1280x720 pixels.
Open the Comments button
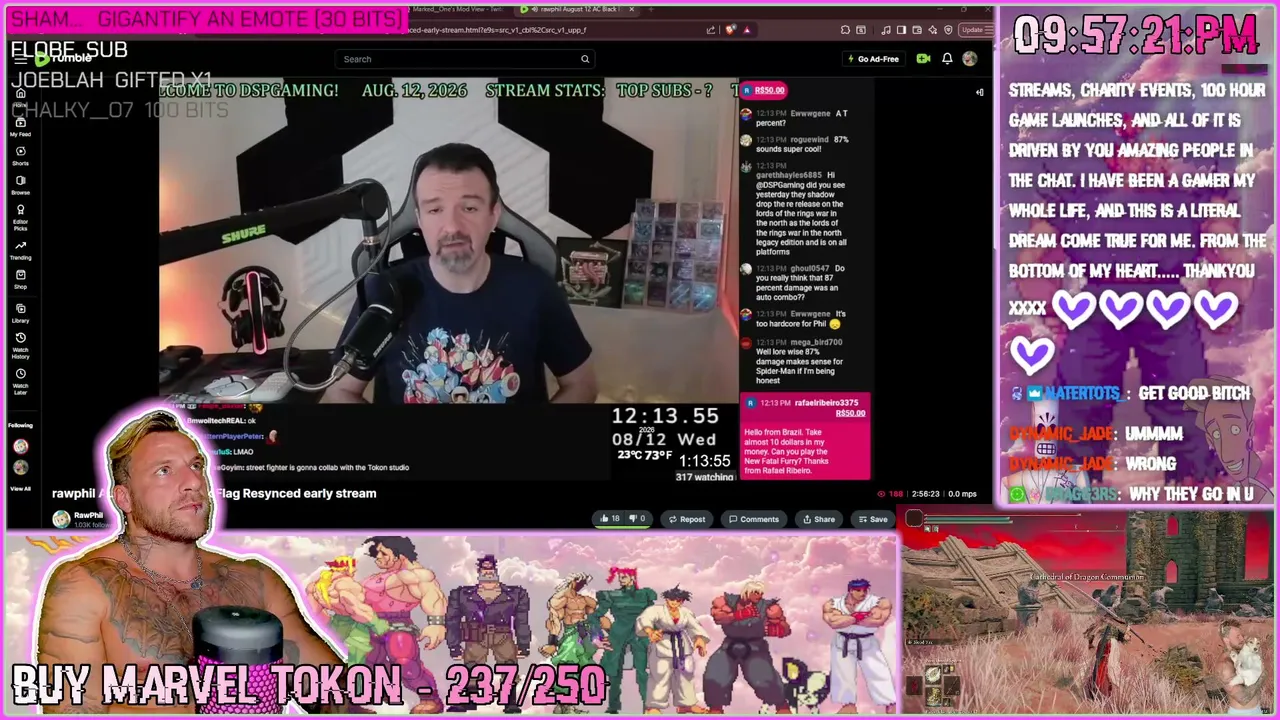754,519
